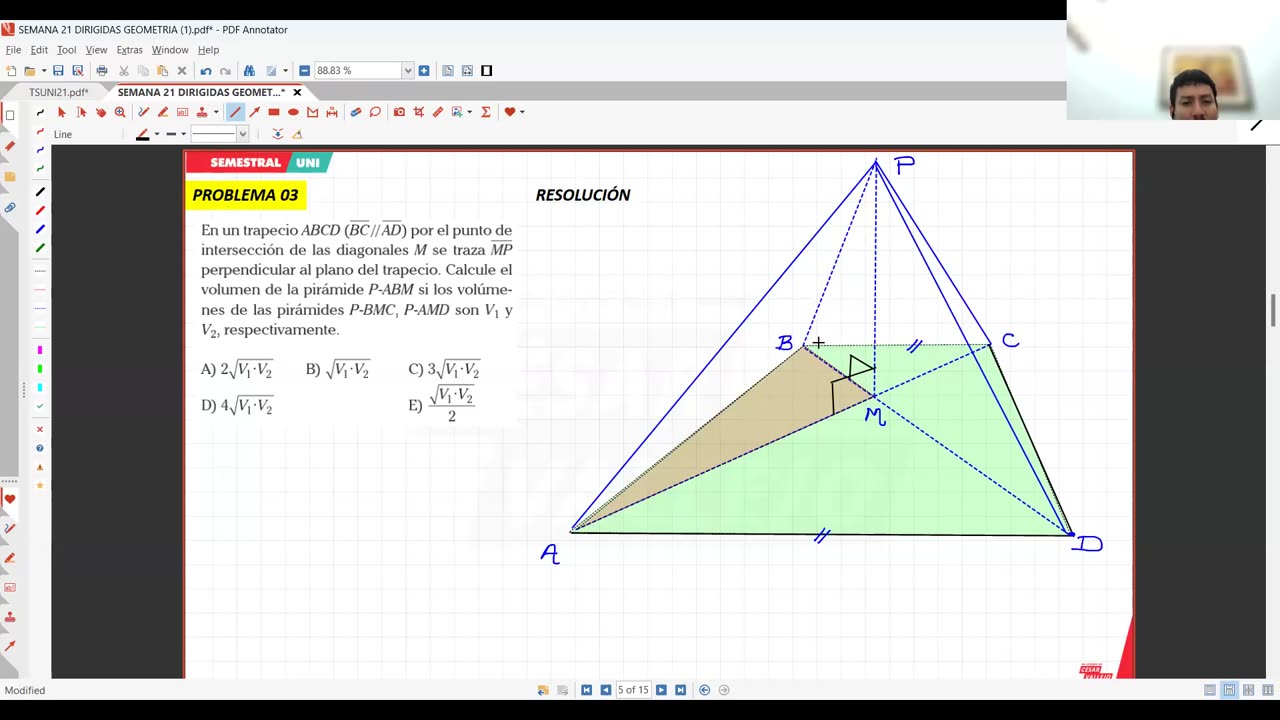Open the line color dropdown
This screenshot has width=1280, height=720.
[x=157, y=134]
